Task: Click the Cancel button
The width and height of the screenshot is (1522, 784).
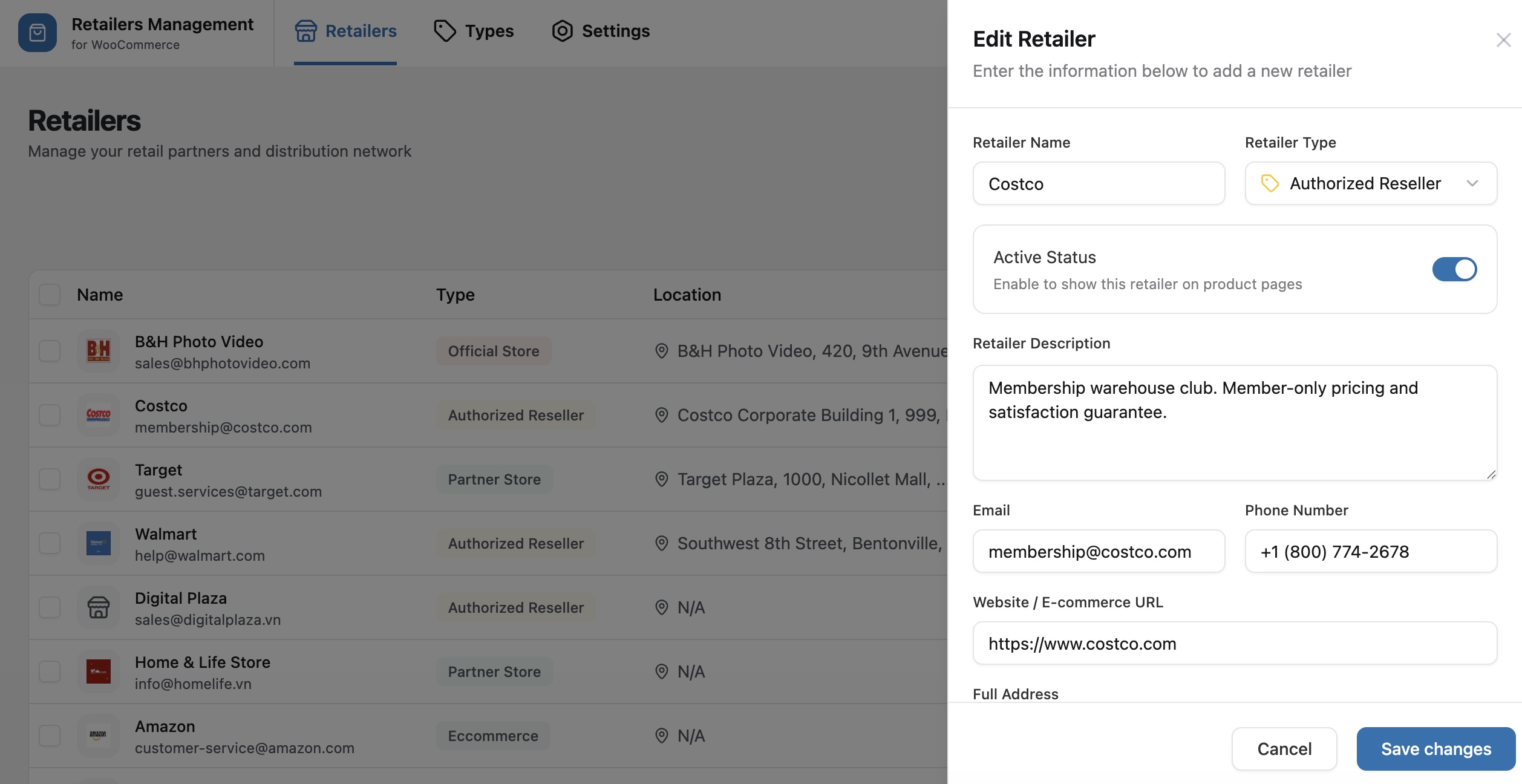Action: tap(1284, 748)
